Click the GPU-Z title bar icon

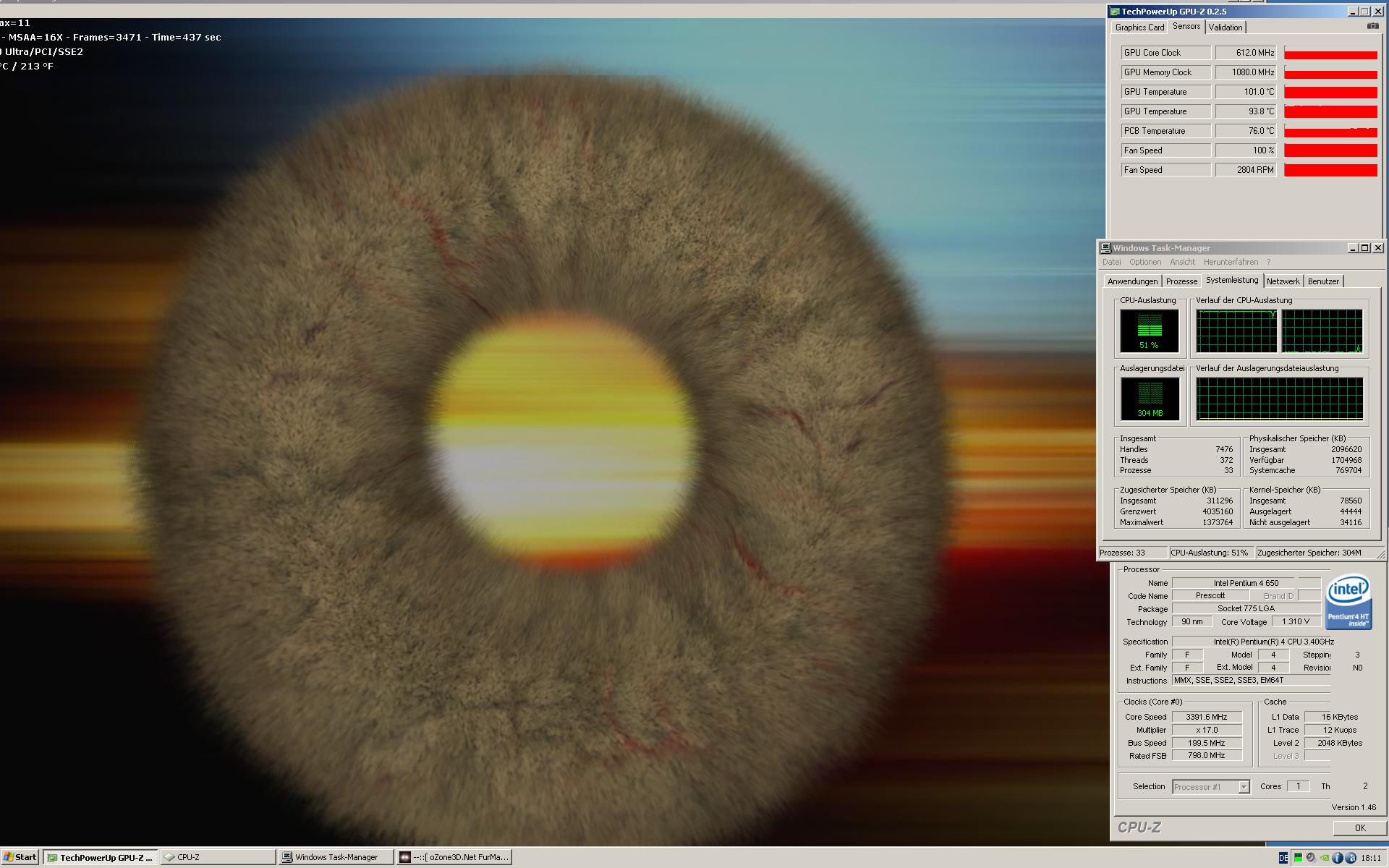[x=1116, y=12]
